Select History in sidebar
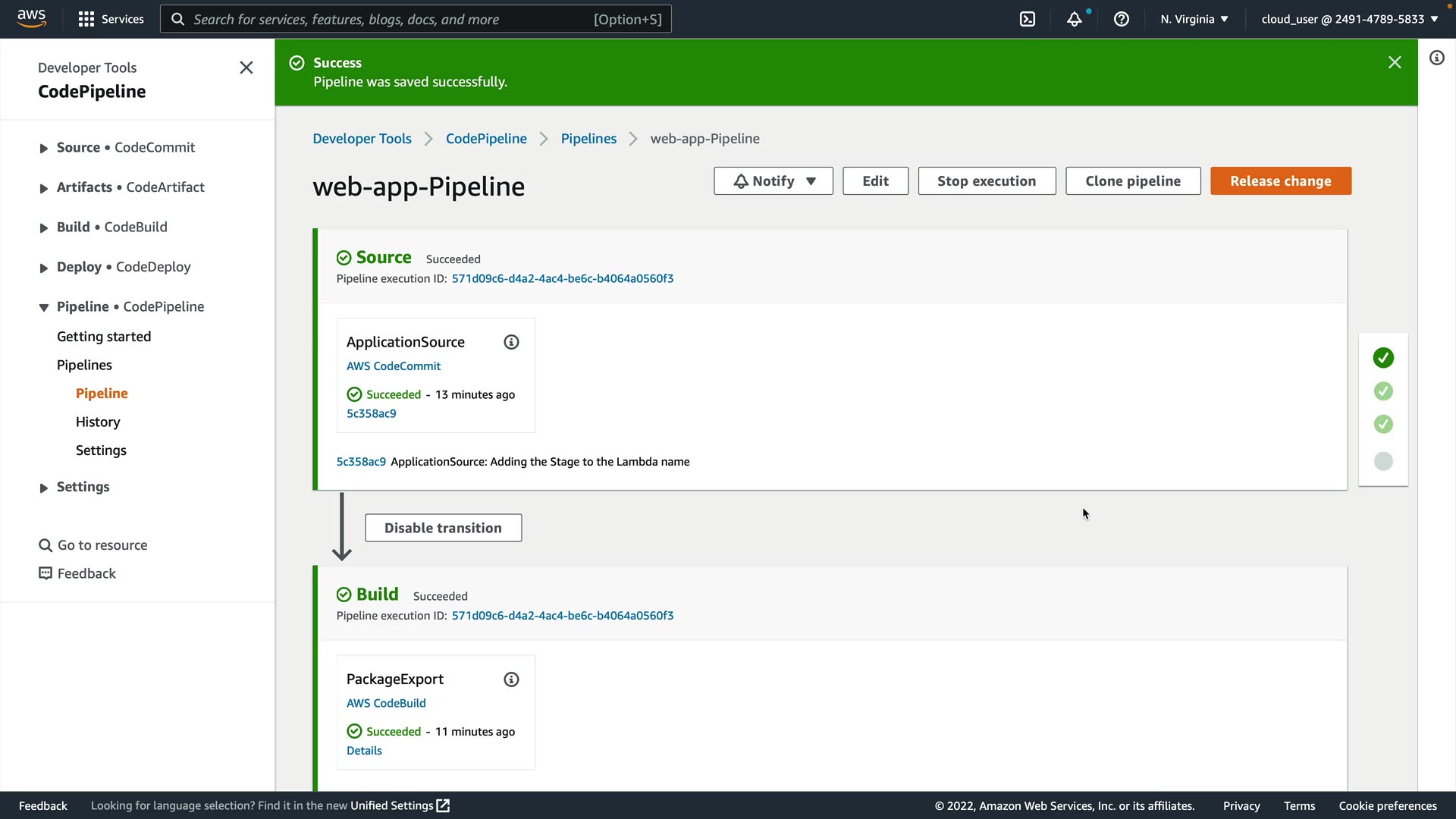Screen dimensions: 1456x819 pos(98,422)
